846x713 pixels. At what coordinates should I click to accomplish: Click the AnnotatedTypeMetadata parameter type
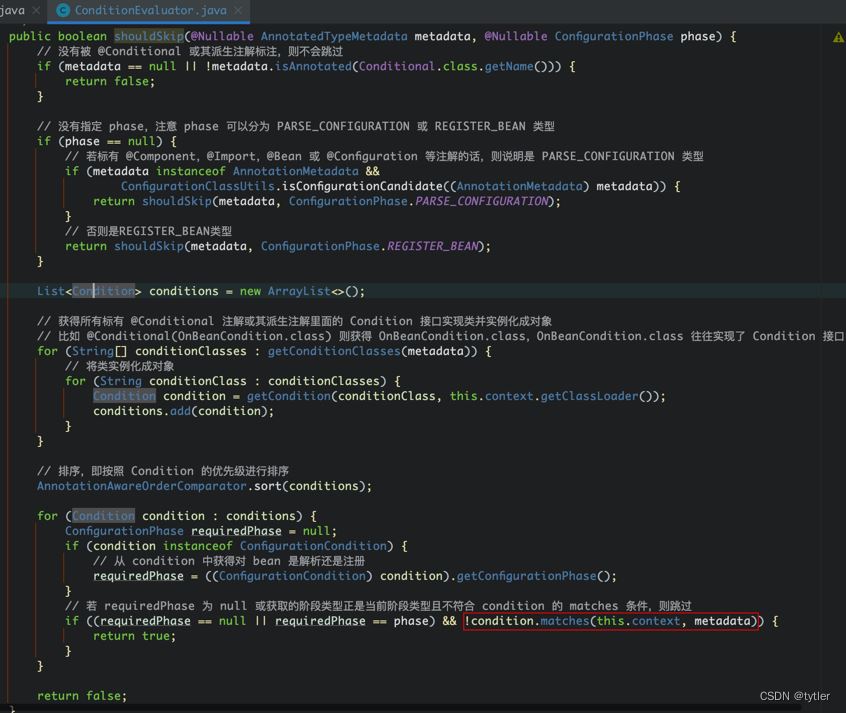pyautogui.click(x=334, y=36)
